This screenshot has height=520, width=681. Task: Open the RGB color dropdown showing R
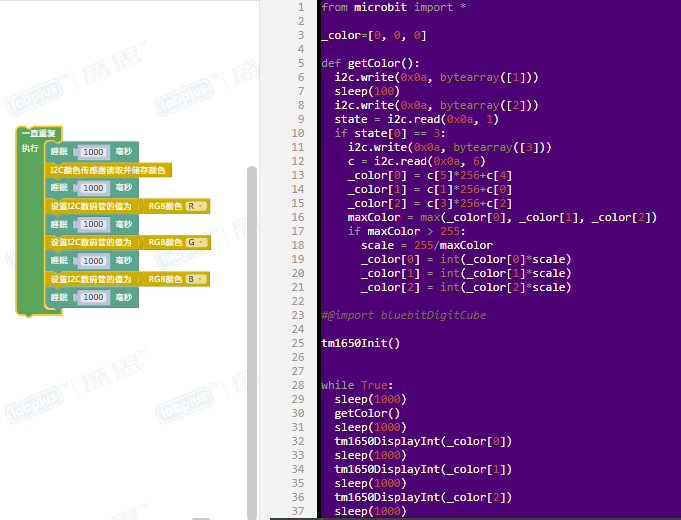(x=196, y=206)
